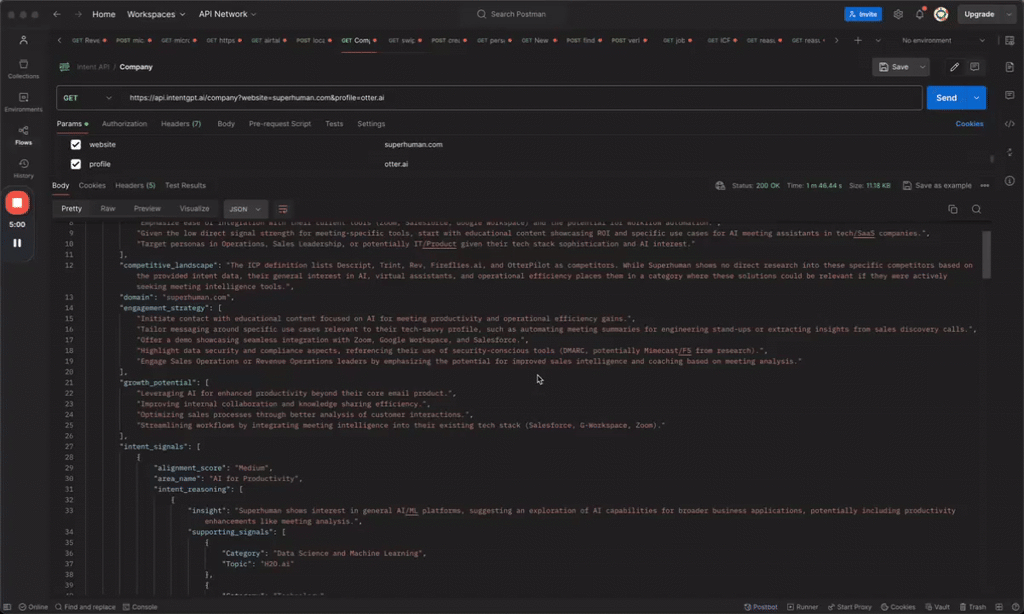Viewport: 1024px width, 614px height.
Task: Switch to the Authorization tab
Action: point(124,124)
